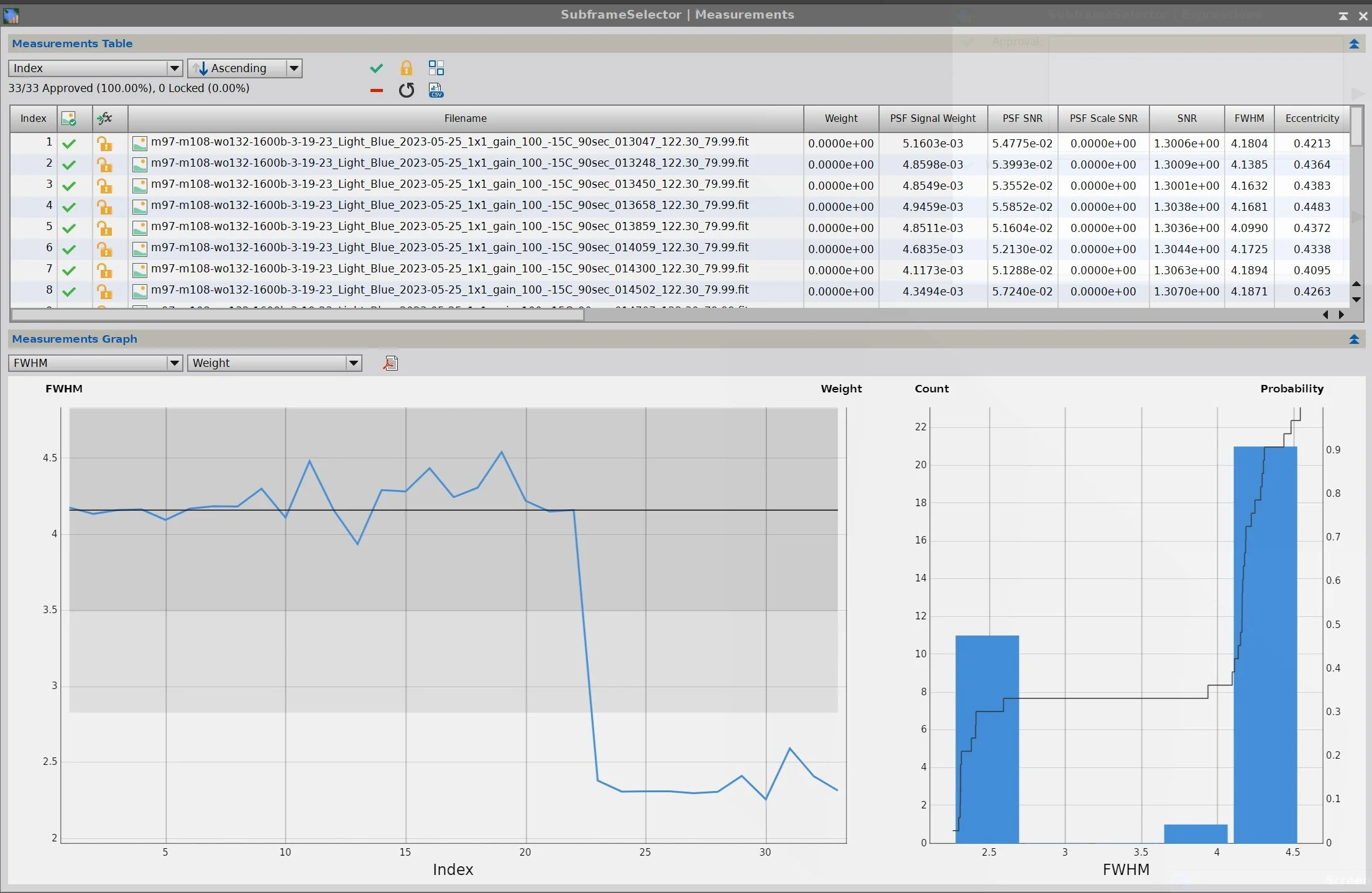Viewport: 1372px width, 893px height.
Task: Click the green approve checkmark toolbar icon
Action: pos(376,68)
